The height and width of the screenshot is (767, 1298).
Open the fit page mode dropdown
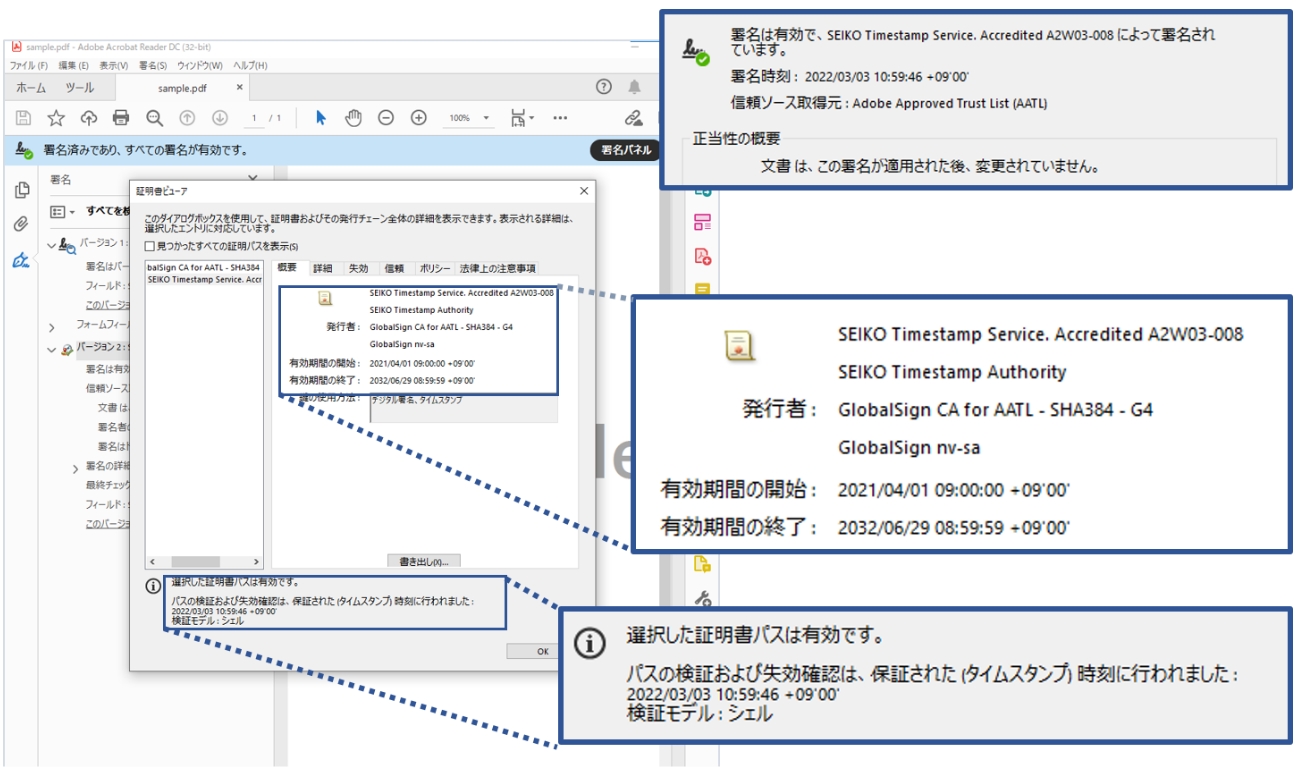tap(522, 118)
